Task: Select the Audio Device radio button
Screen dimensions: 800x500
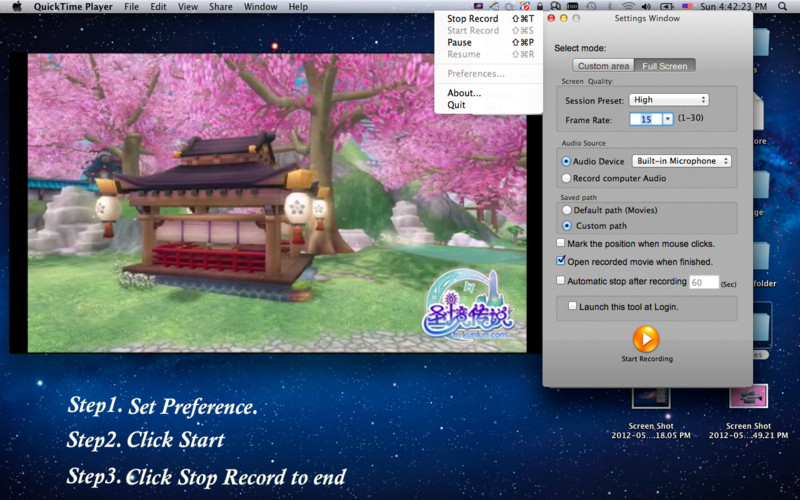Action: point(566,161)
